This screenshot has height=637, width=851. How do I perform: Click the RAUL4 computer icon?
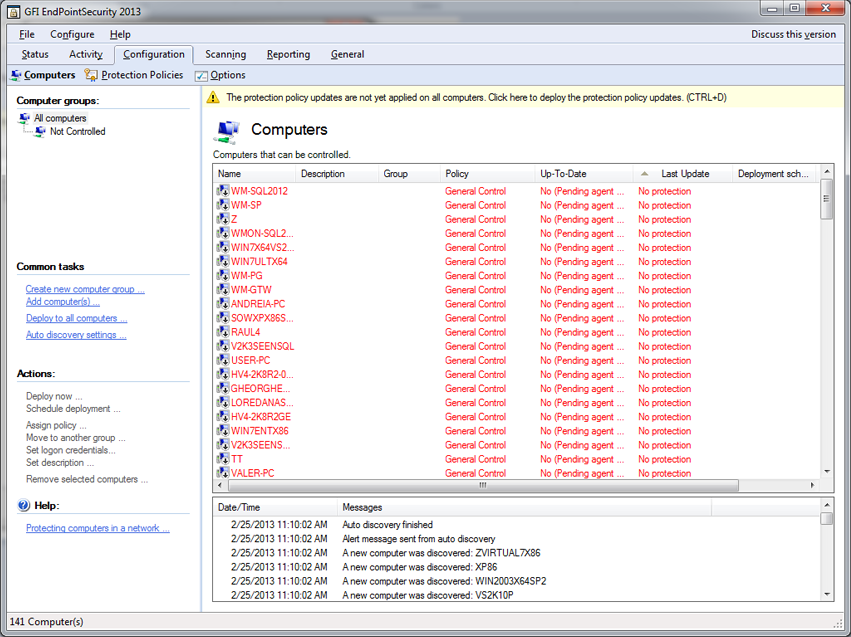pyautogui.click(x=223, y=332)
